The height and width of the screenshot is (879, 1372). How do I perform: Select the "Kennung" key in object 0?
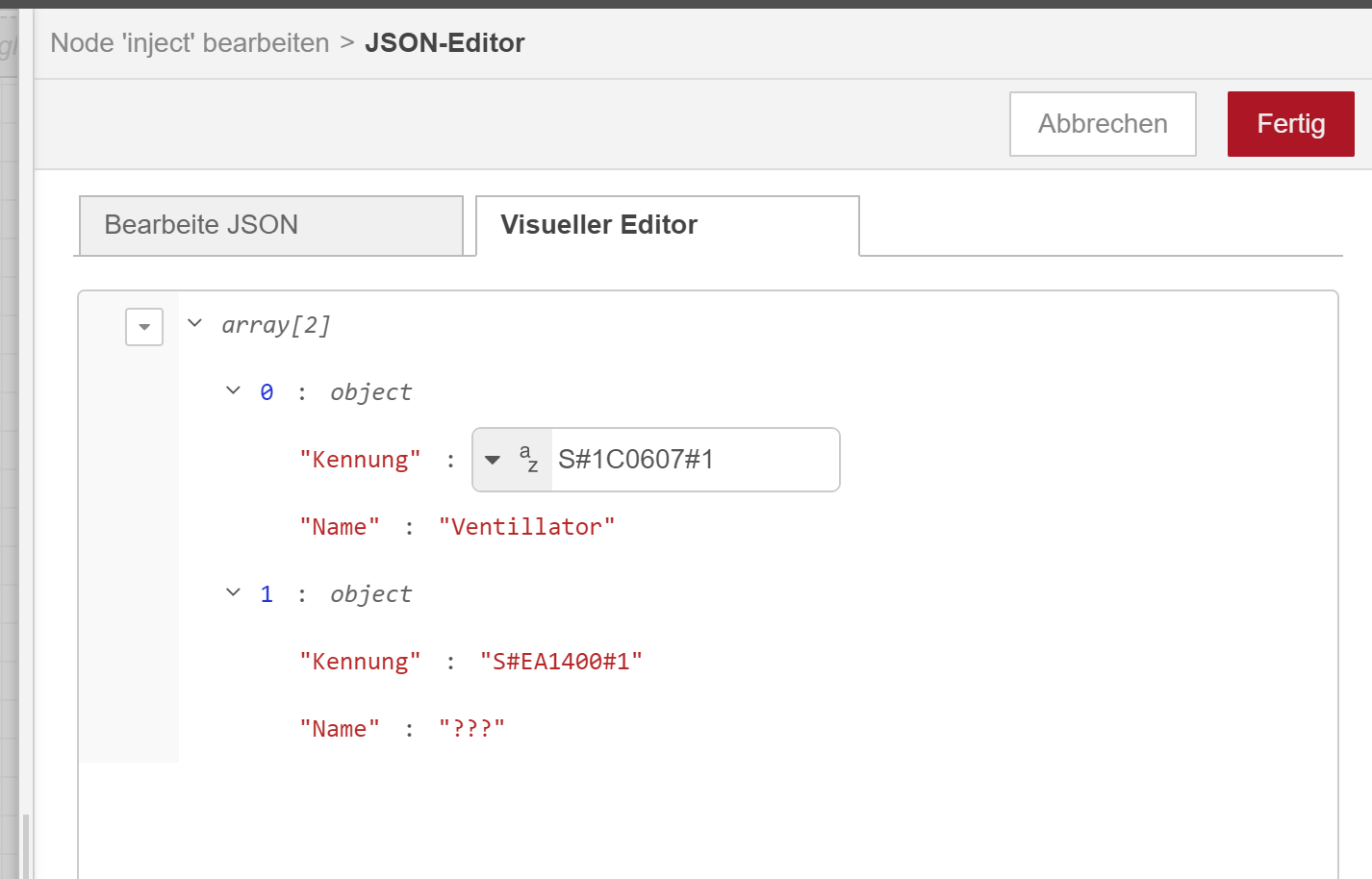(x=360, y=460)
